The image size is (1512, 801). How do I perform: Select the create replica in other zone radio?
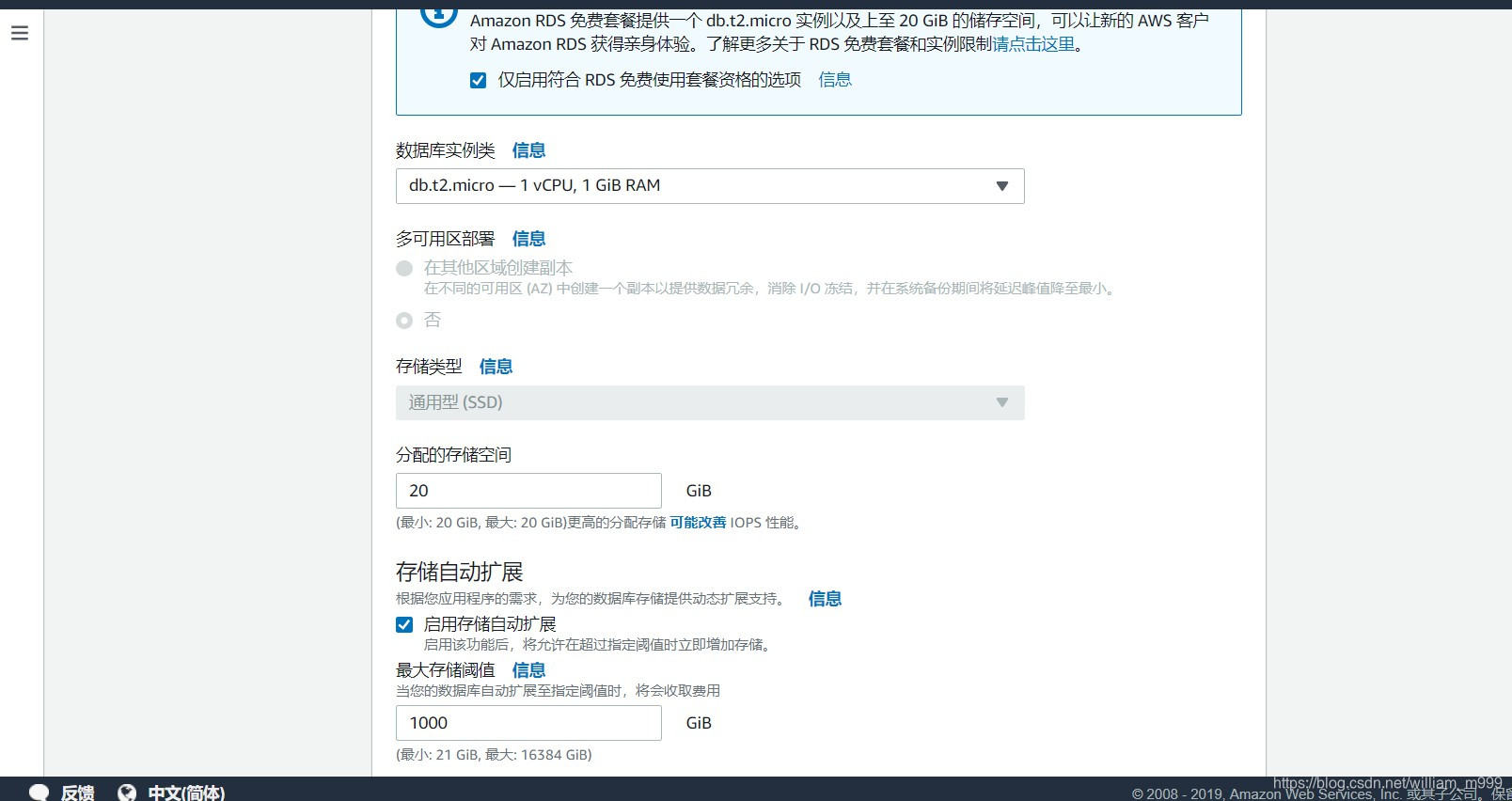pos(404,268)
